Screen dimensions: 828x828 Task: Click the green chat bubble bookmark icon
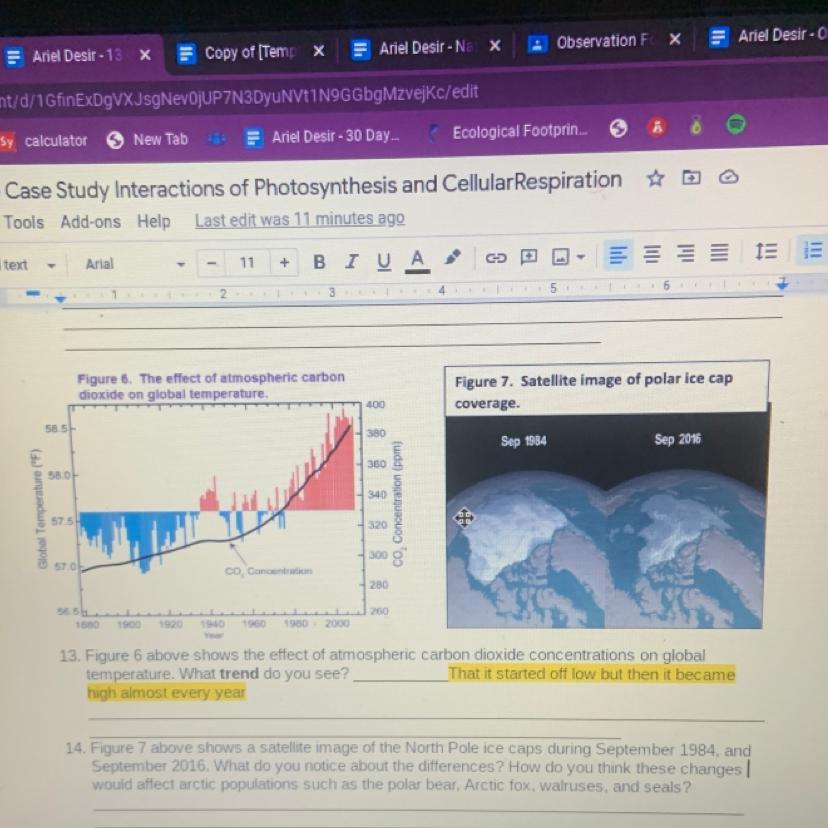click(736, 125)
